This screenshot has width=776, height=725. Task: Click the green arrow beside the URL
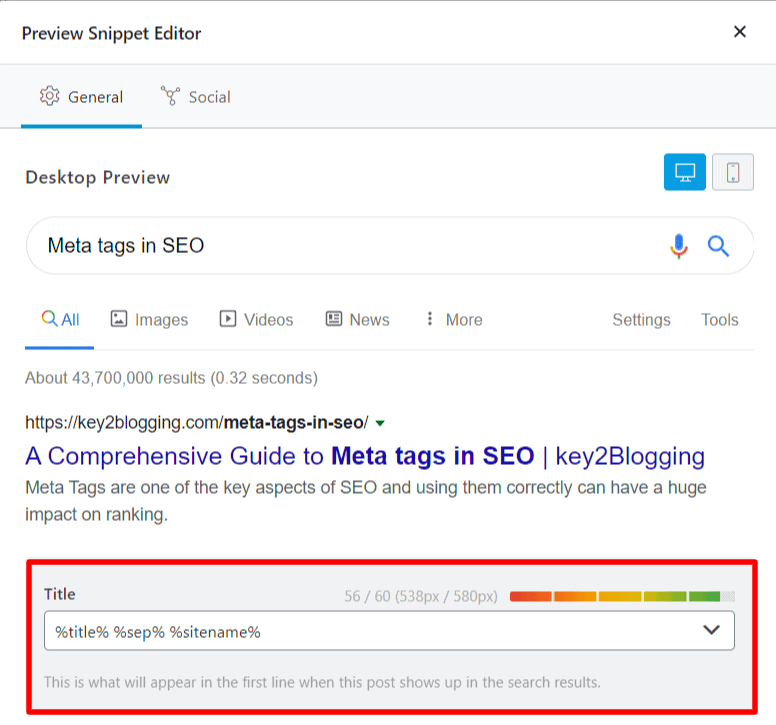380,423
